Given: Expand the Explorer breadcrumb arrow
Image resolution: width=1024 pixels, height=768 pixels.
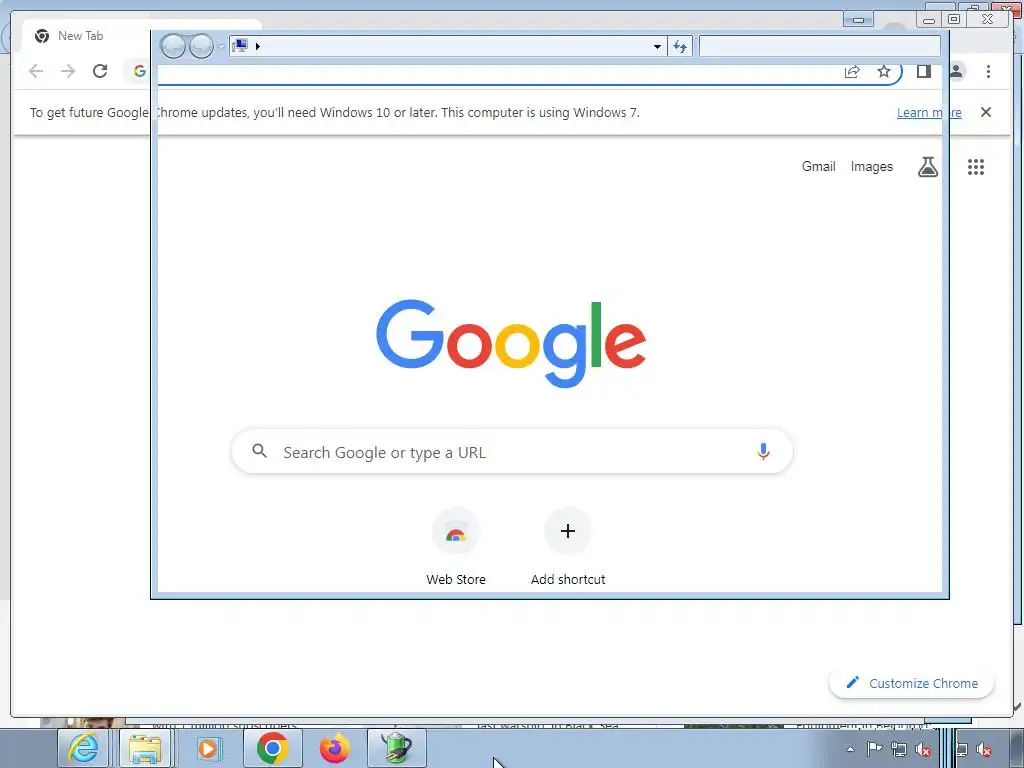Looking at the screenshot, I should click(x=258, y=46).
